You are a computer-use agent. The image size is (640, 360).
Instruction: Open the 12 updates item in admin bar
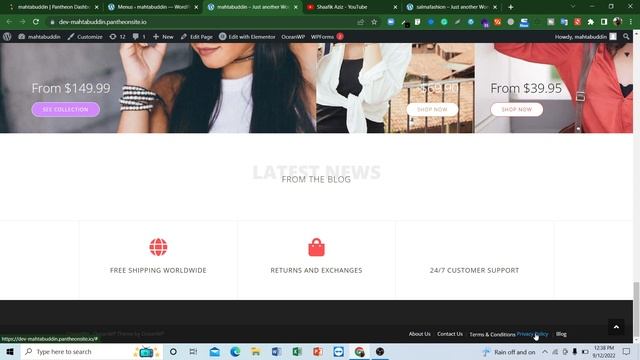pos(117,37)
